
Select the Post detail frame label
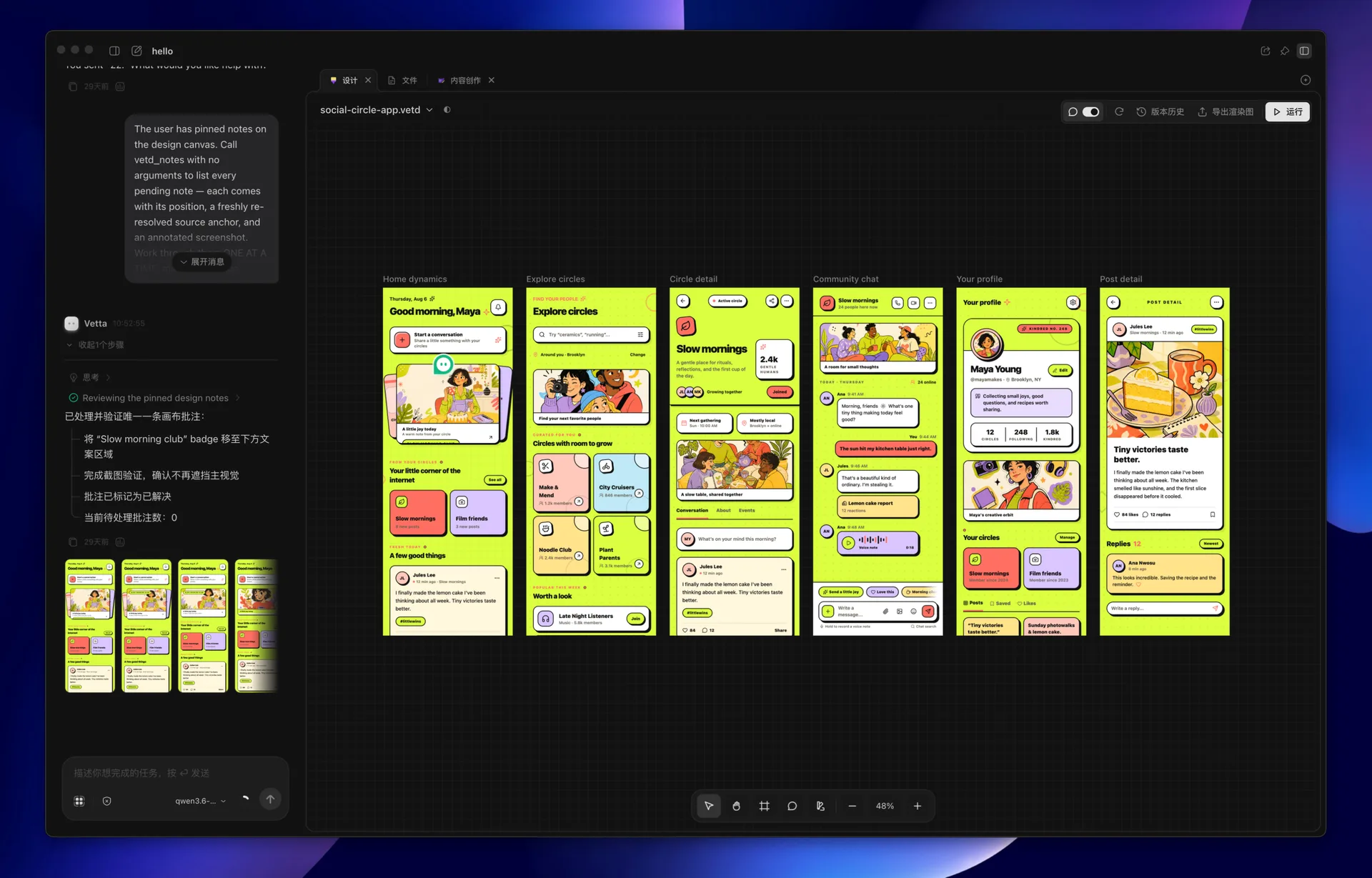[1120, 279]
